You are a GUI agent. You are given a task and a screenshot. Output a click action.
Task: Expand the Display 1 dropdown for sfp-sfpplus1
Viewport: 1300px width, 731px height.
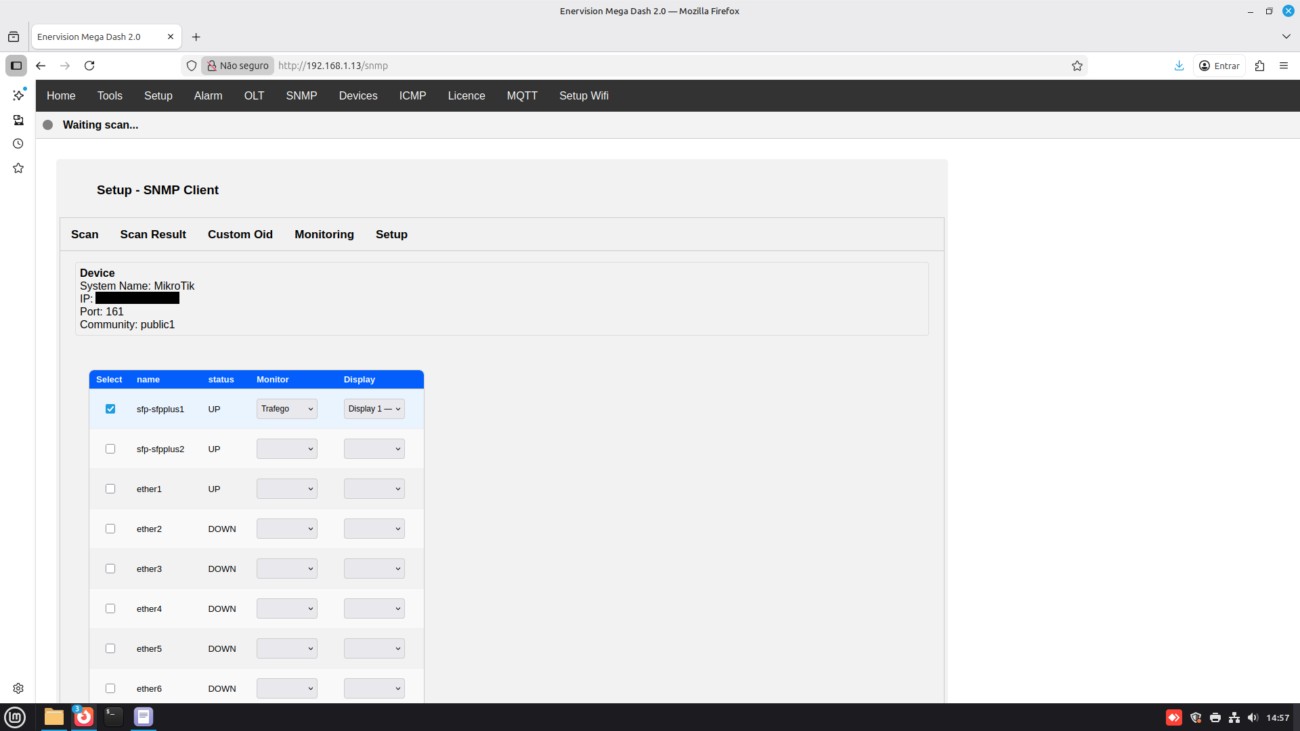(374, 409)
